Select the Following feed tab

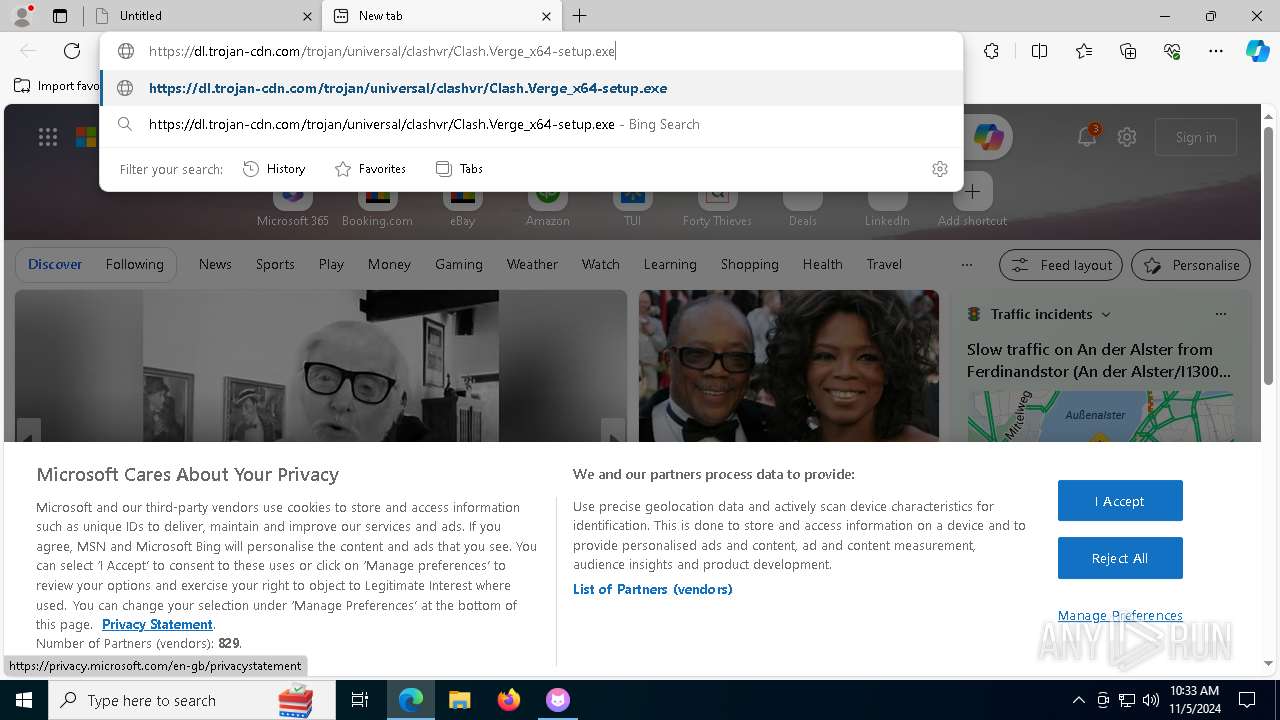point(134,264)
